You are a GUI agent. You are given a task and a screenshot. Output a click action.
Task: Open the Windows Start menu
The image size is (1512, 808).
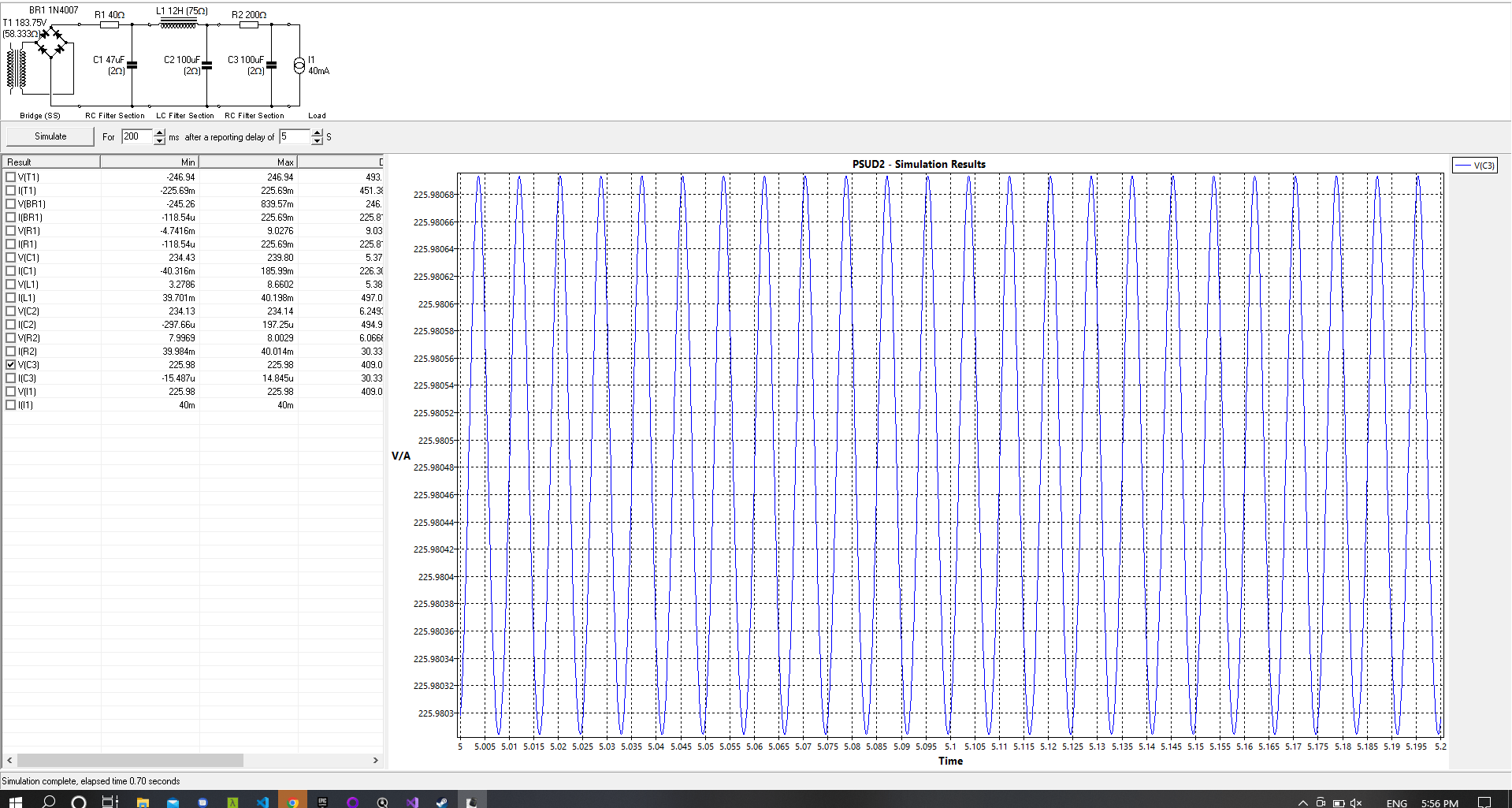[15, 802]
